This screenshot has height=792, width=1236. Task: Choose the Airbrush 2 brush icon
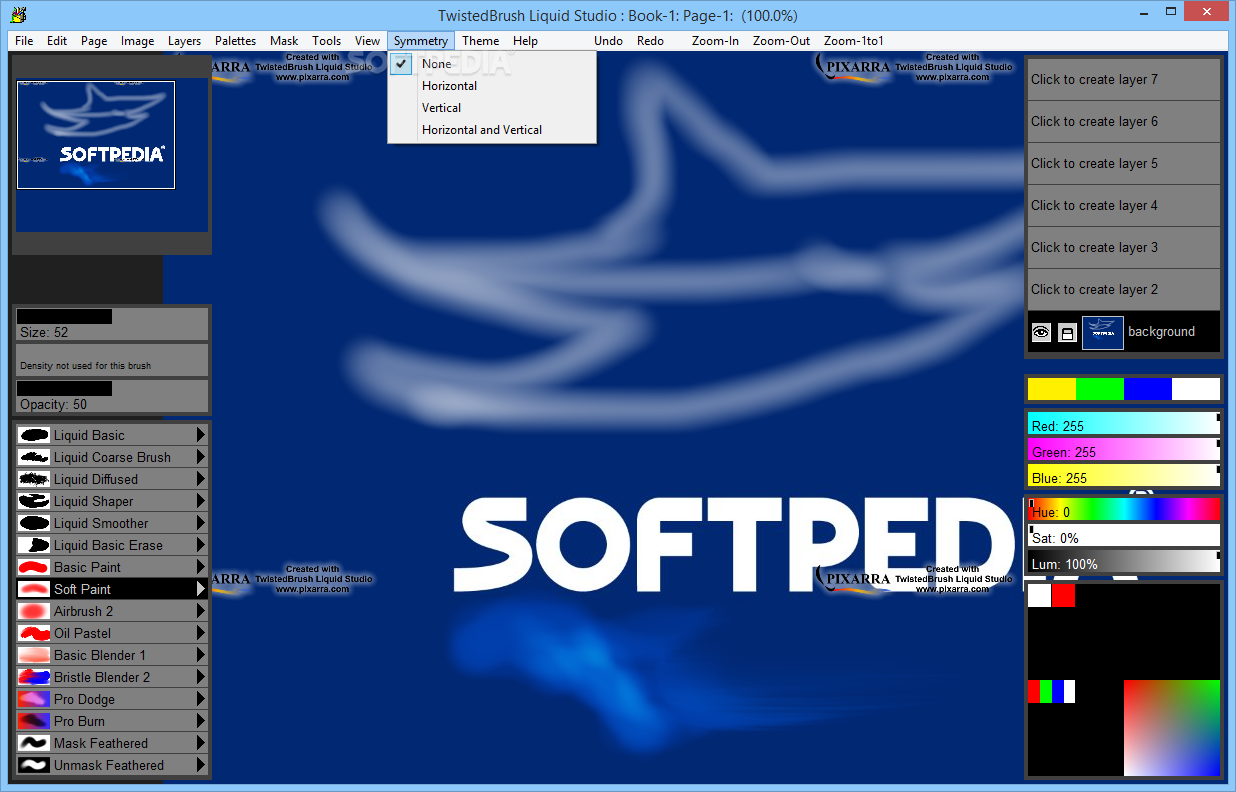(34, 611)
